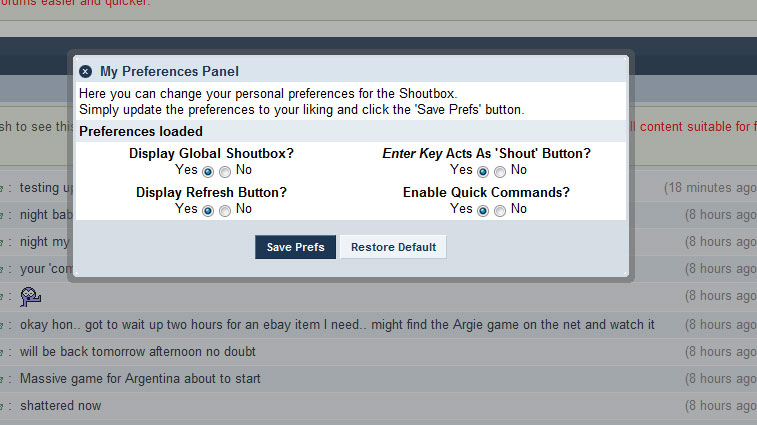Click the 'shattered now' shout message
The width and height of the screenshot is (757, 425).
[x=60, y=406]
